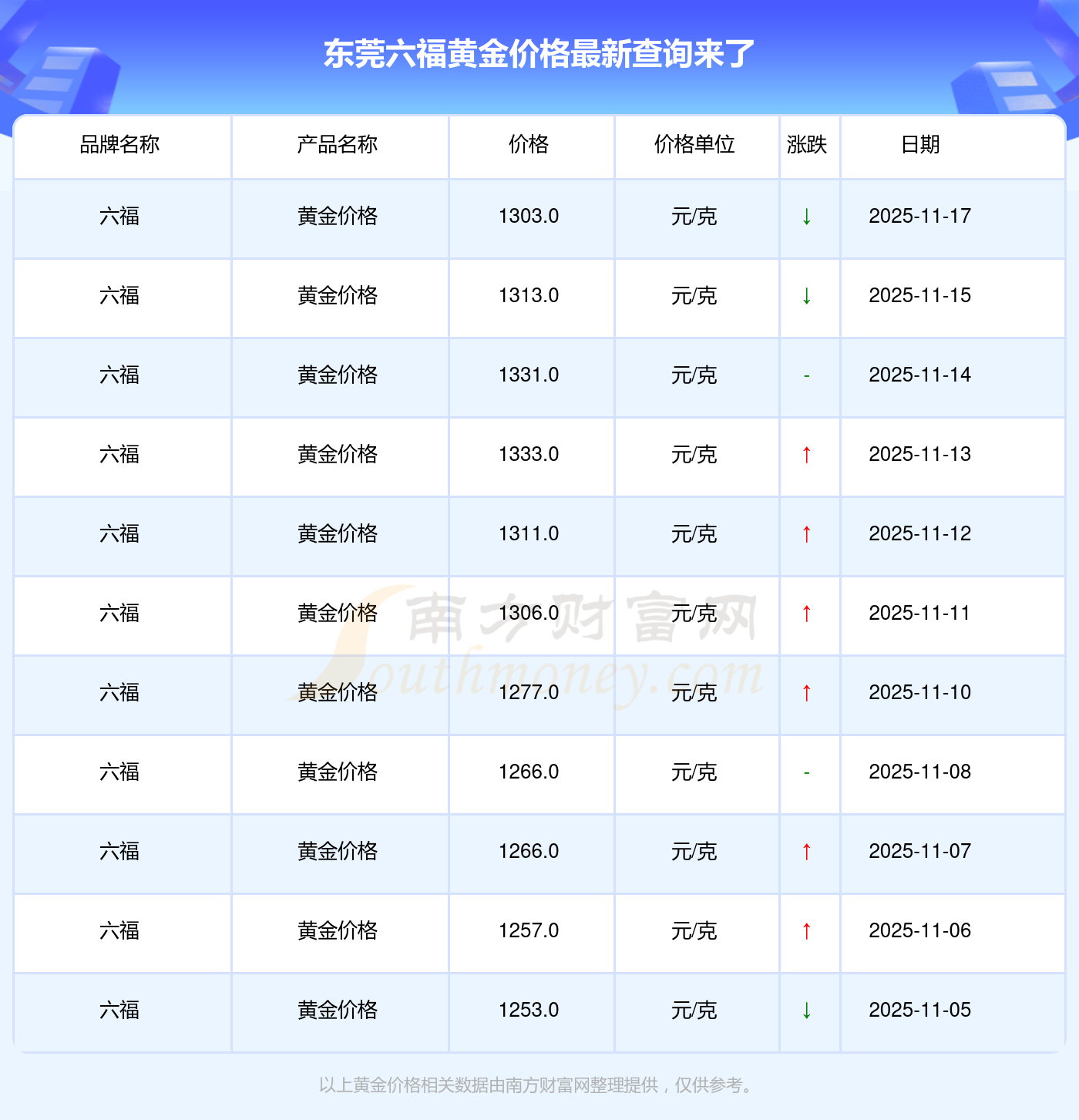The height and width of the screenshot is (1120, 1079).
Task: Click the price 1333.0
Action: (x=529, y=454)
